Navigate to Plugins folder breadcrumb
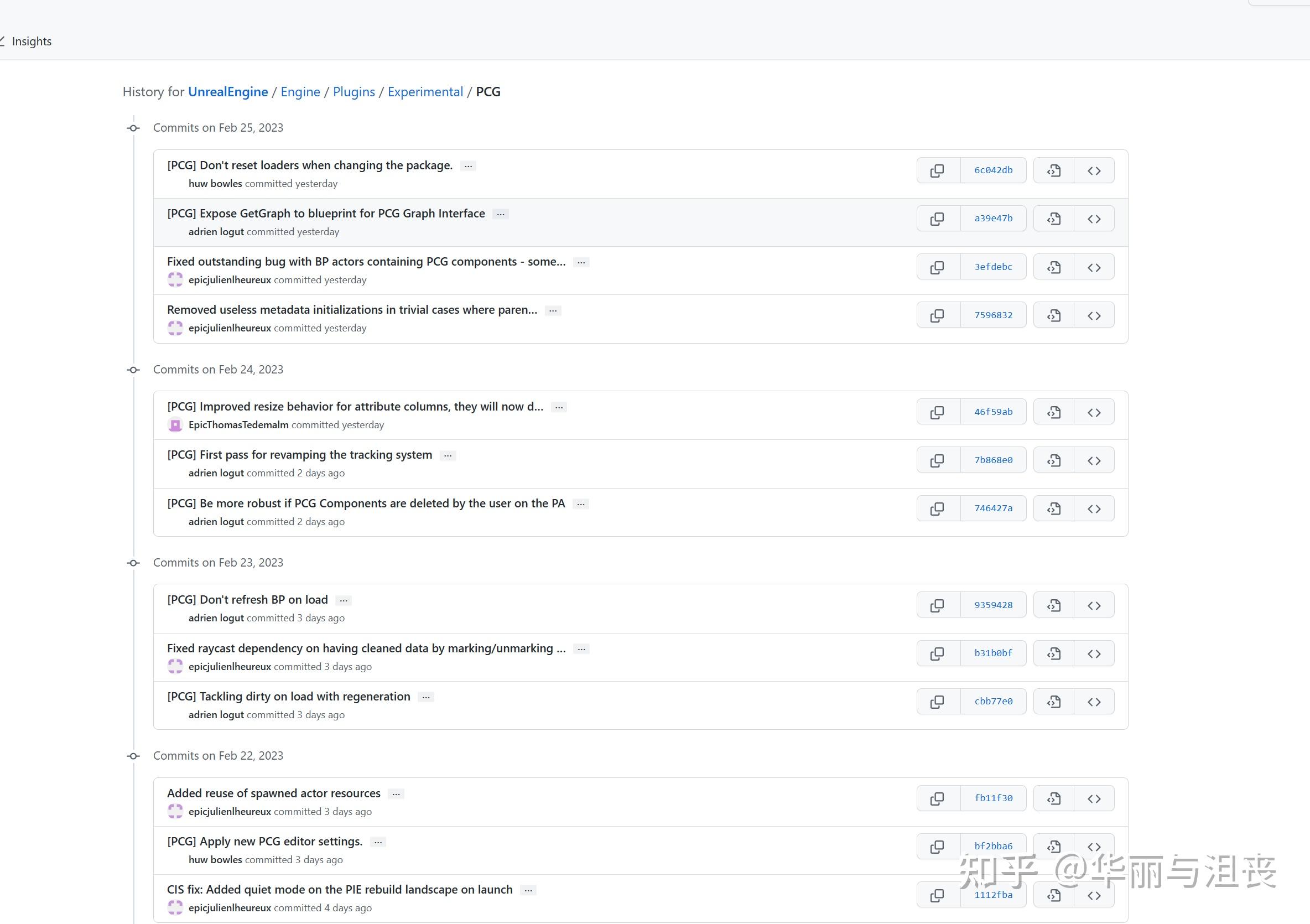The image size is (1310, 924). [x=354, y=92]
